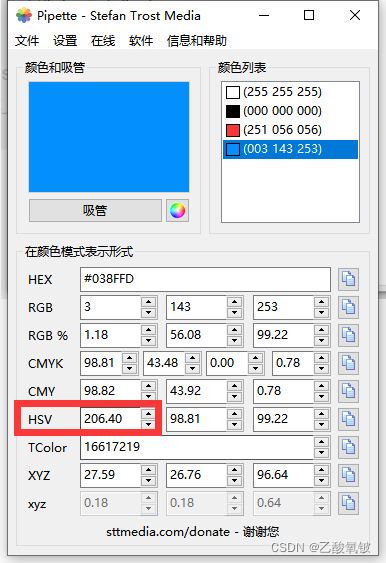
Task: Click the HEX field #038FFD
Action: [205, 279]
